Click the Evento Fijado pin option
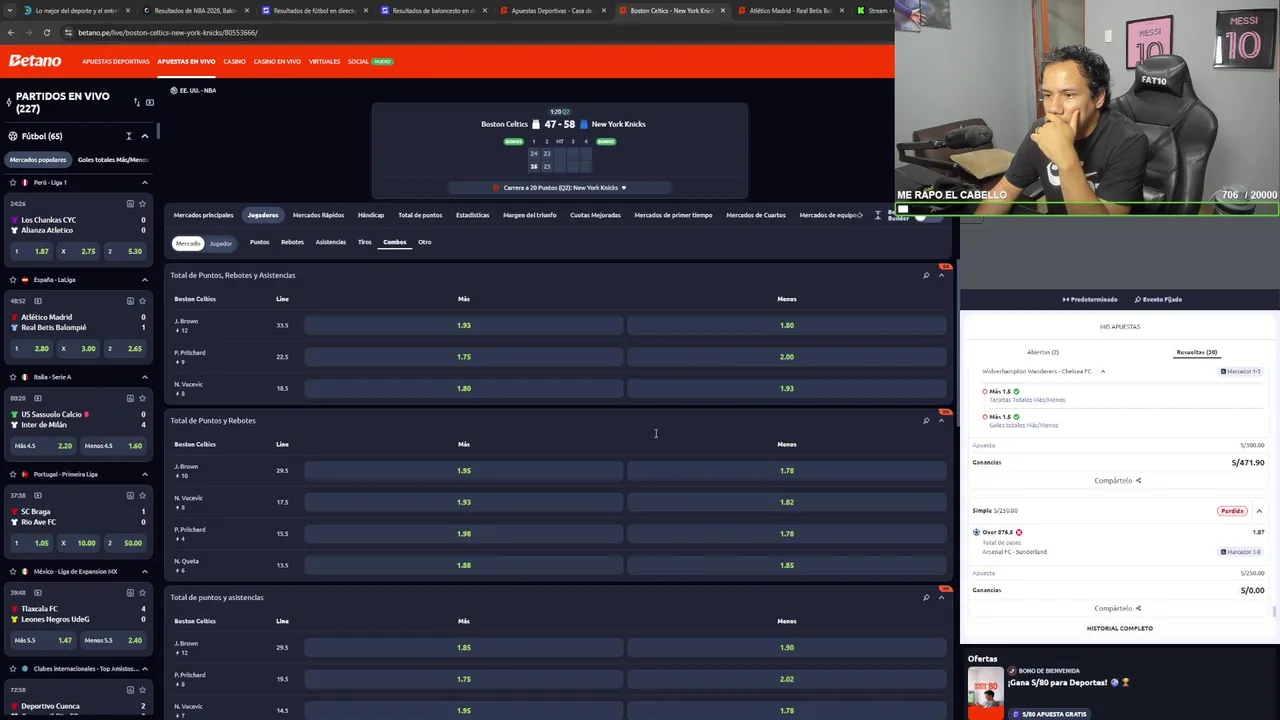 1158,299
